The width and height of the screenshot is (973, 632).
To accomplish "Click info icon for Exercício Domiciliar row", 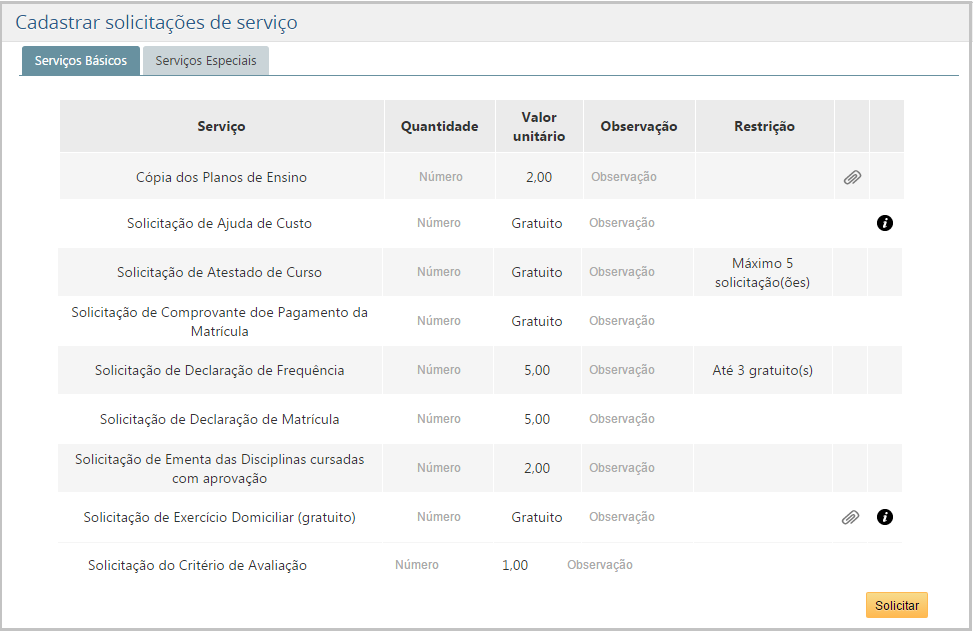I will (x=885, y=517).
